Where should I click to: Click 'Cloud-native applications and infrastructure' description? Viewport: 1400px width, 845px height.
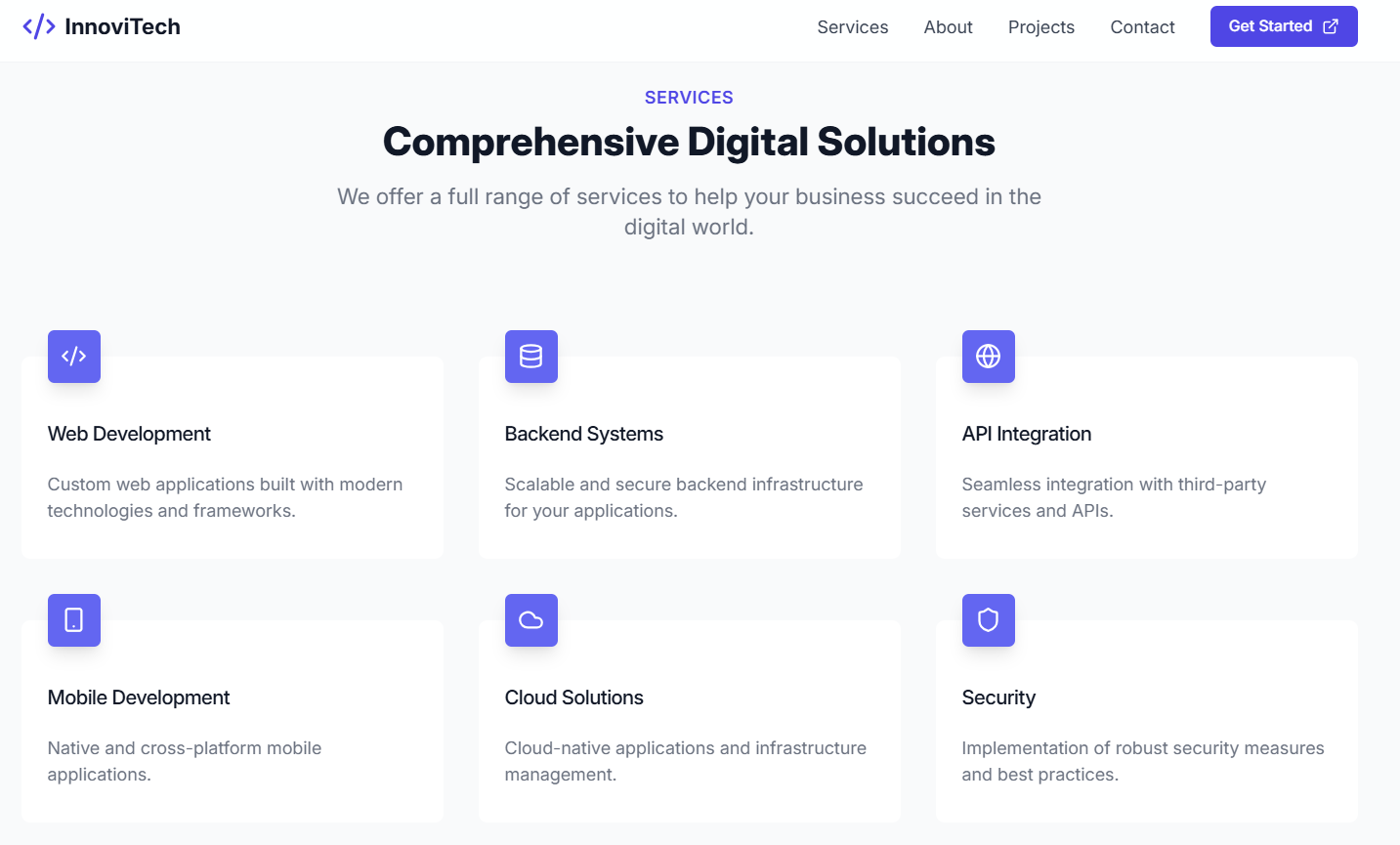point(686,761)
